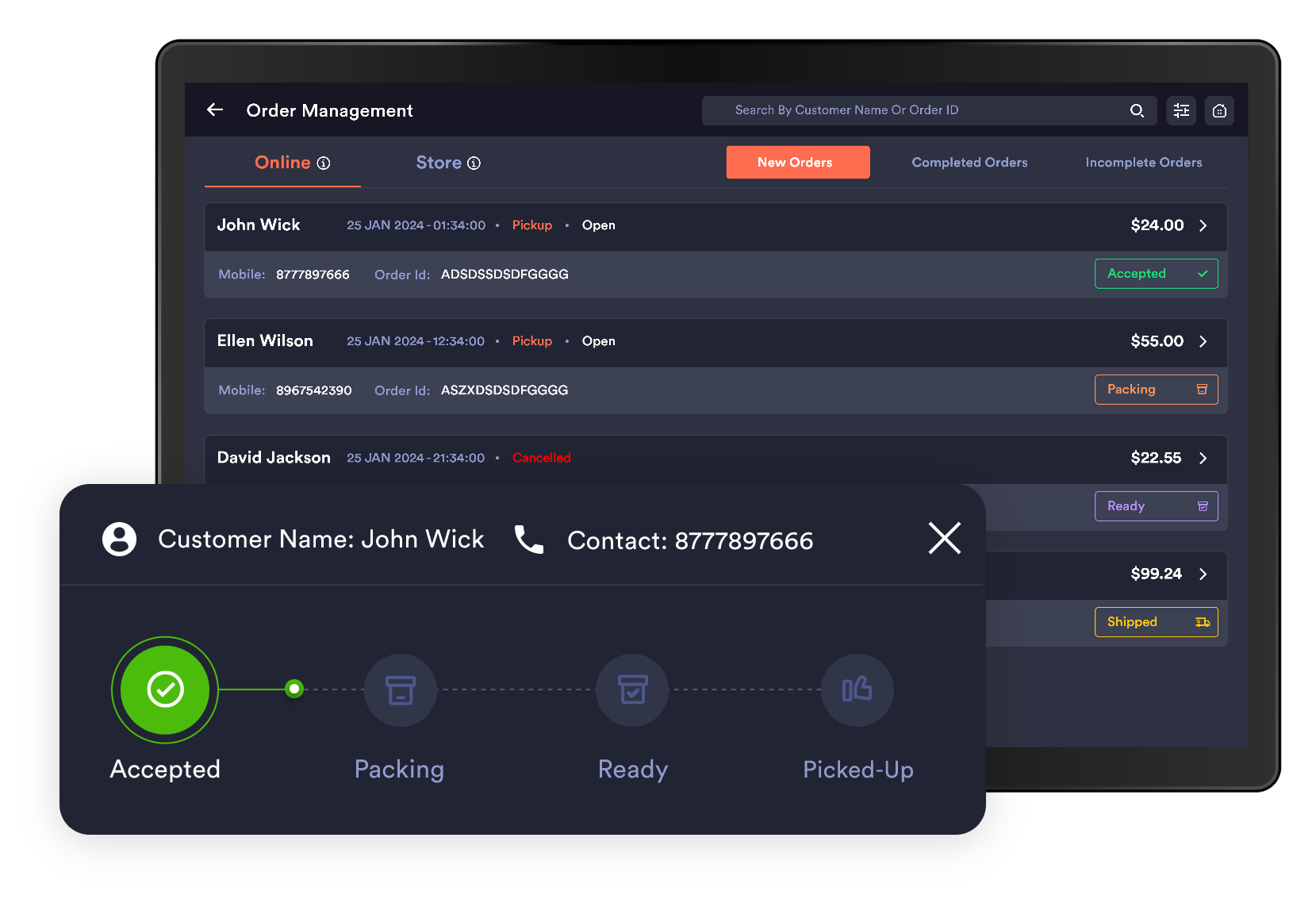Switch to the Store tab
Screen dimensions: 1316x899
(439, 163)
